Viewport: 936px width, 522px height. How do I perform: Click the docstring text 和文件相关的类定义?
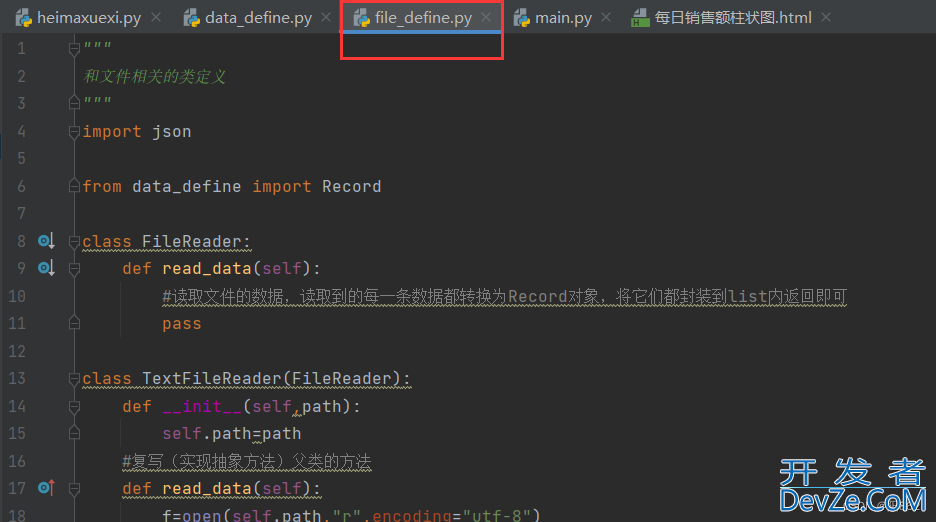pos(155,76)
